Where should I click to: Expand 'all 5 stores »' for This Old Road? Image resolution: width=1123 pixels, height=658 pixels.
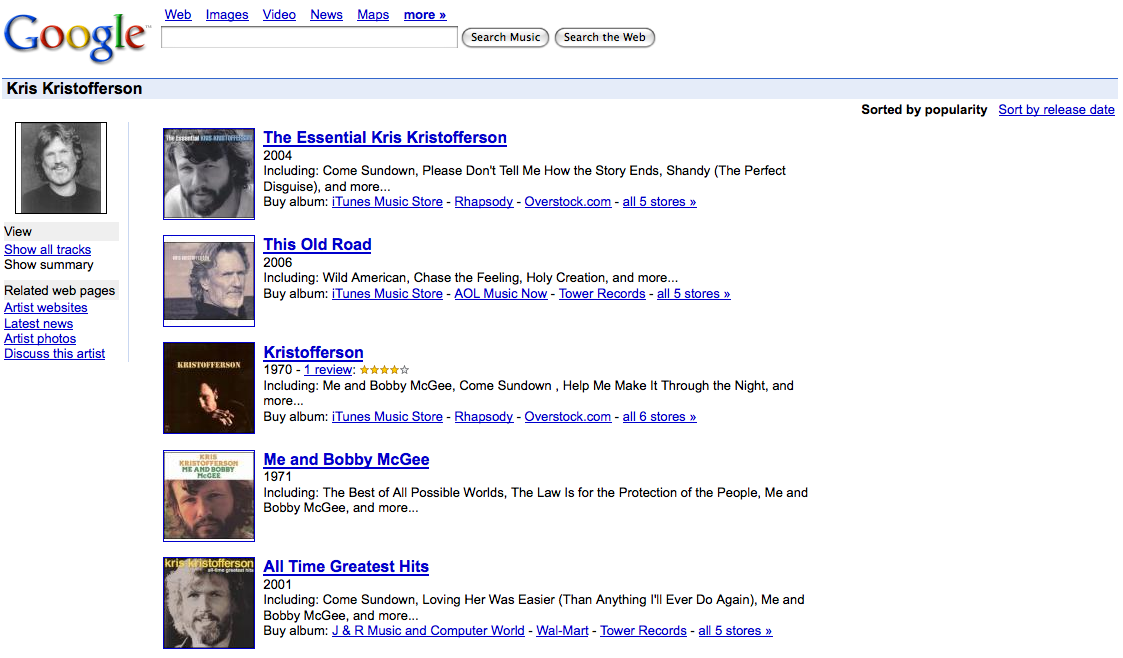pyautogui.click(x=693, y=294)
